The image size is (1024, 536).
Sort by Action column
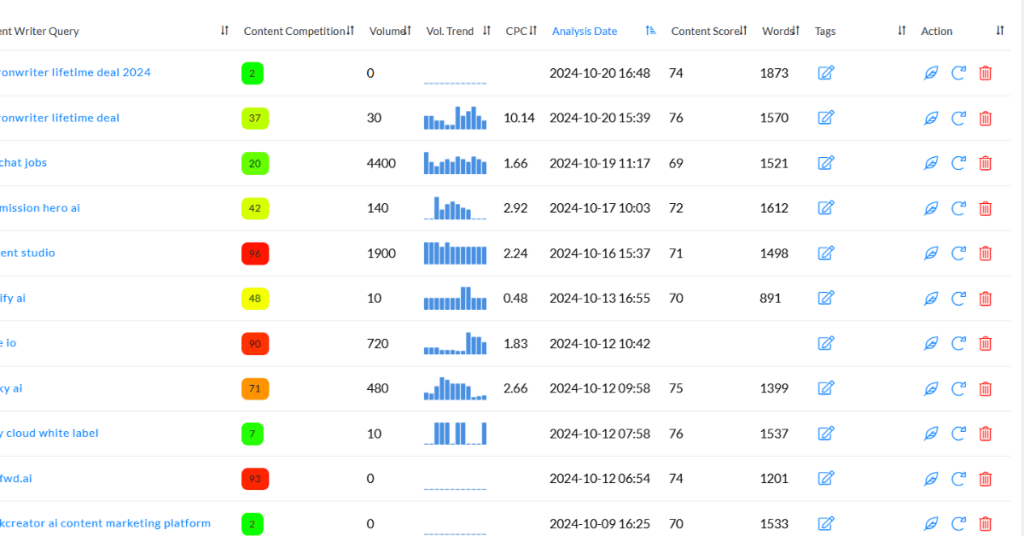(x=1000, y=31)
